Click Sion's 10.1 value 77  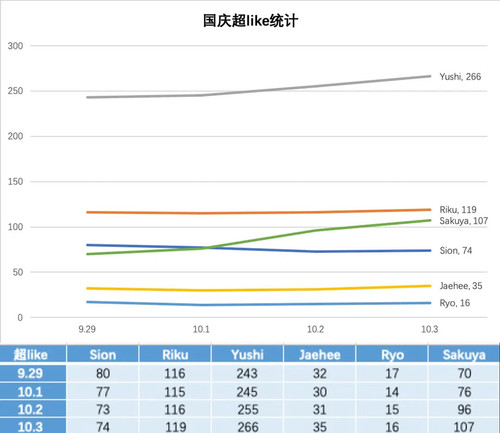pos(103,392)
